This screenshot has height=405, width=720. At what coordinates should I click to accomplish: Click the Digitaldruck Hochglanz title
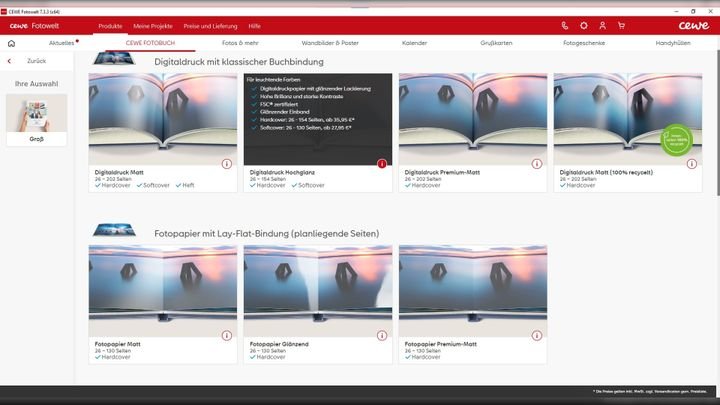click(282, 172)
